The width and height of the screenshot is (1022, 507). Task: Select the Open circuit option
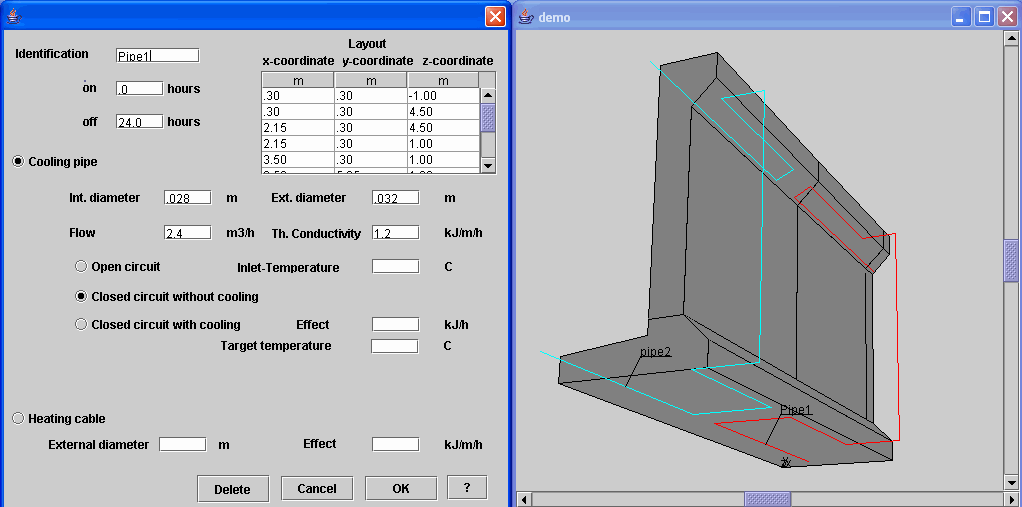[x=81, y=267]
